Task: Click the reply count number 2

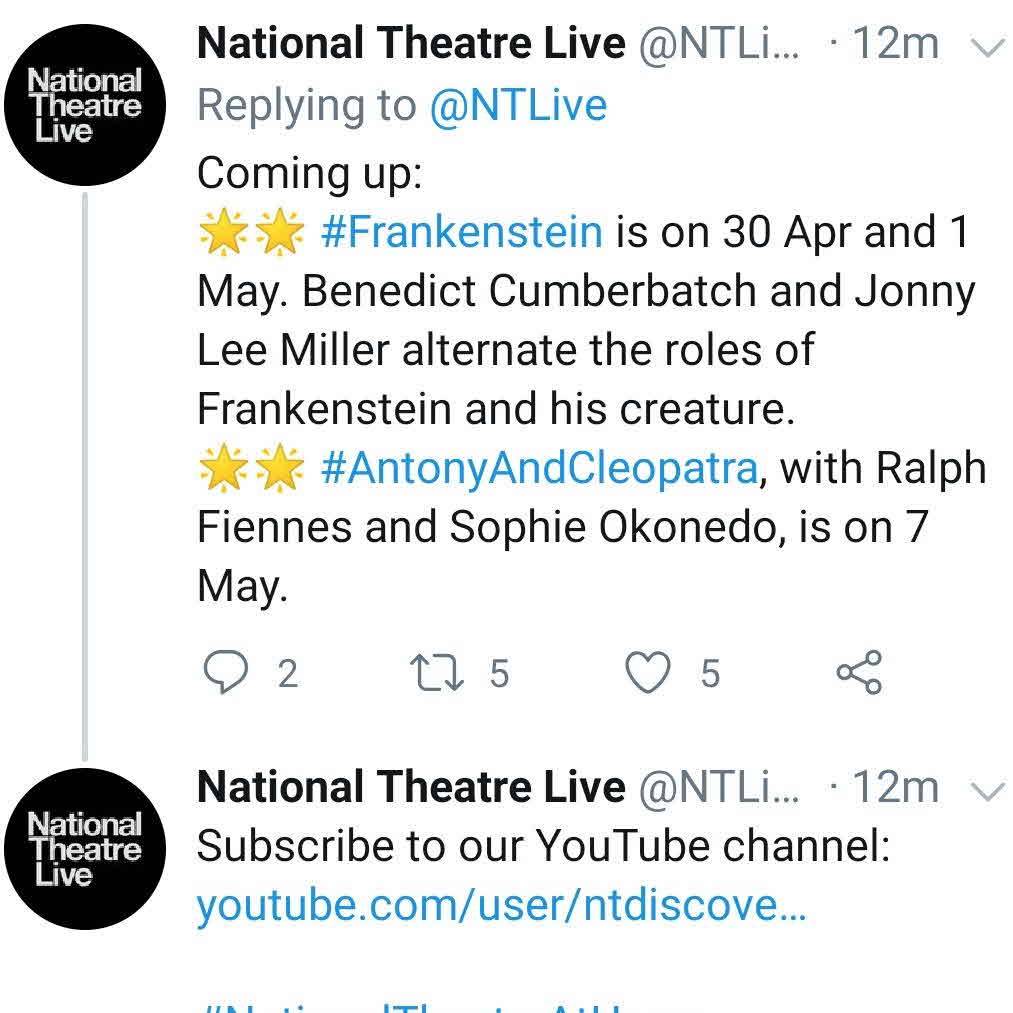Action: [x=287, y=674]
